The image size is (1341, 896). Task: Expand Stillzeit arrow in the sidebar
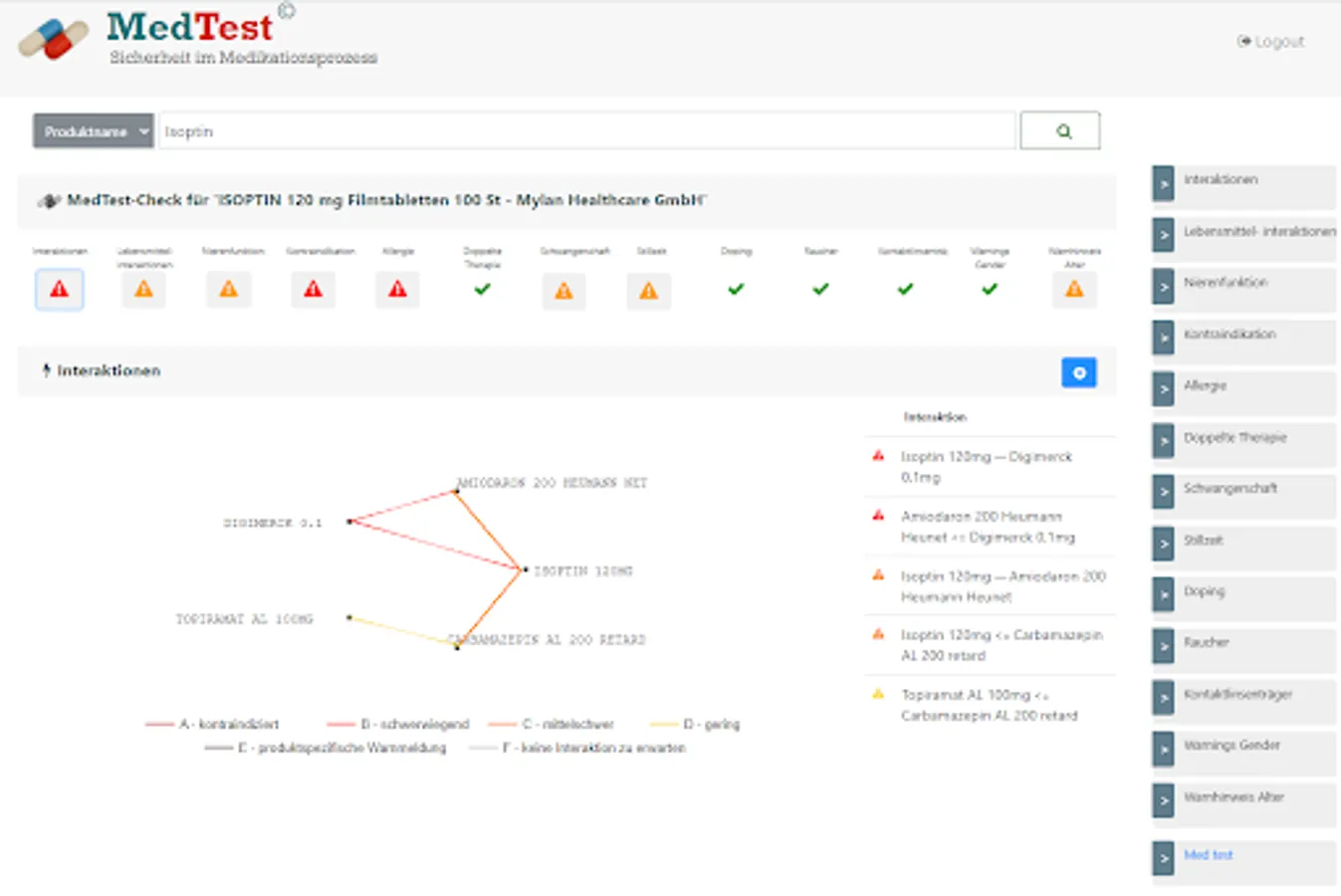(x=1164, y=544)
